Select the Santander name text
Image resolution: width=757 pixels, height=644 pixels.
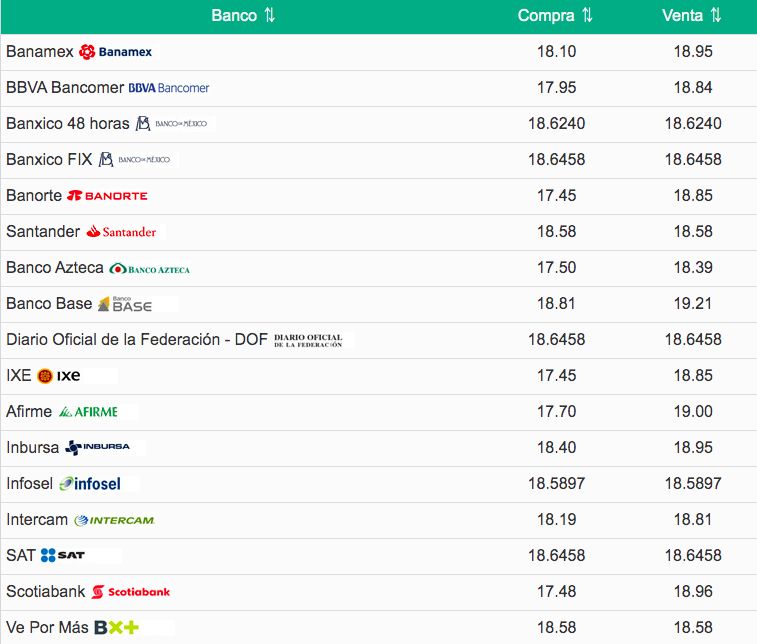pyautogui.click(x=43, y=231)
